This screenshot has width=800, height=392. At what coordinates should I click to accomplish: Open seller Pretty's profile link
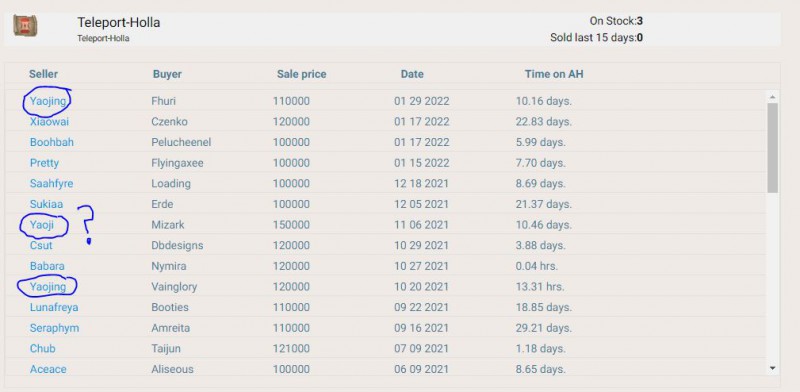44,163
